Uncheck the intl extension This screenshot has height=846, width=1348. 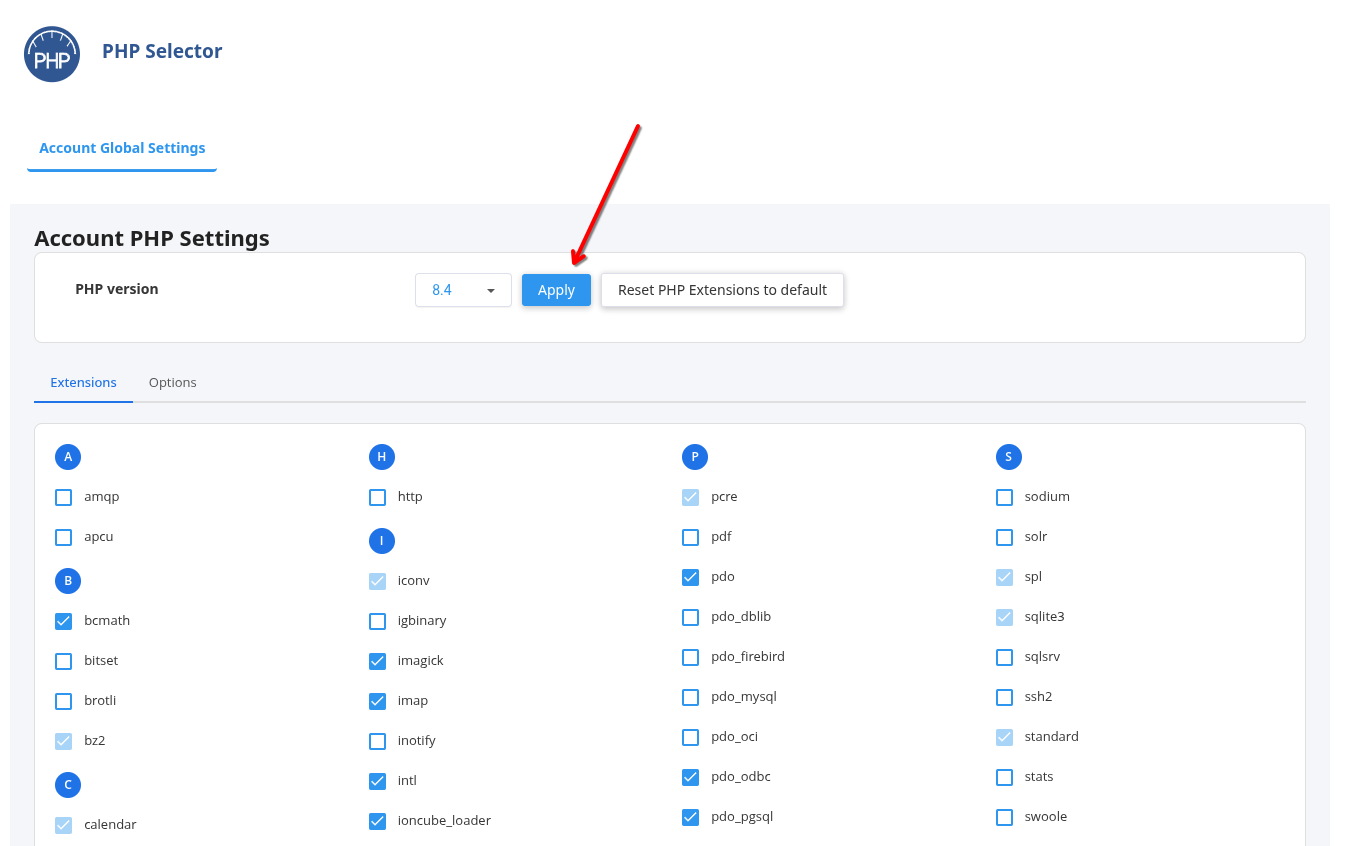pos(378,781)
